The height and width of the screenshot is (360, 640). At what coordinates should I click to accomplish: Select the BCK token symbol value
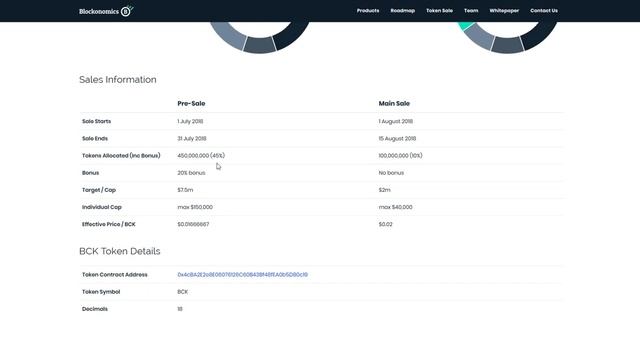point(182,292)
